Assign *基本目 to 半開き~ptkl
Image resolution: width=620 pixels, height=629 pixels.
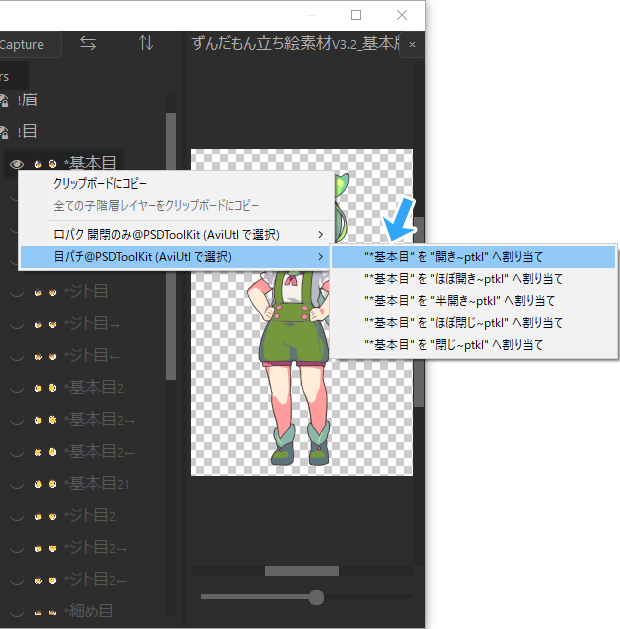coord(473,301)
